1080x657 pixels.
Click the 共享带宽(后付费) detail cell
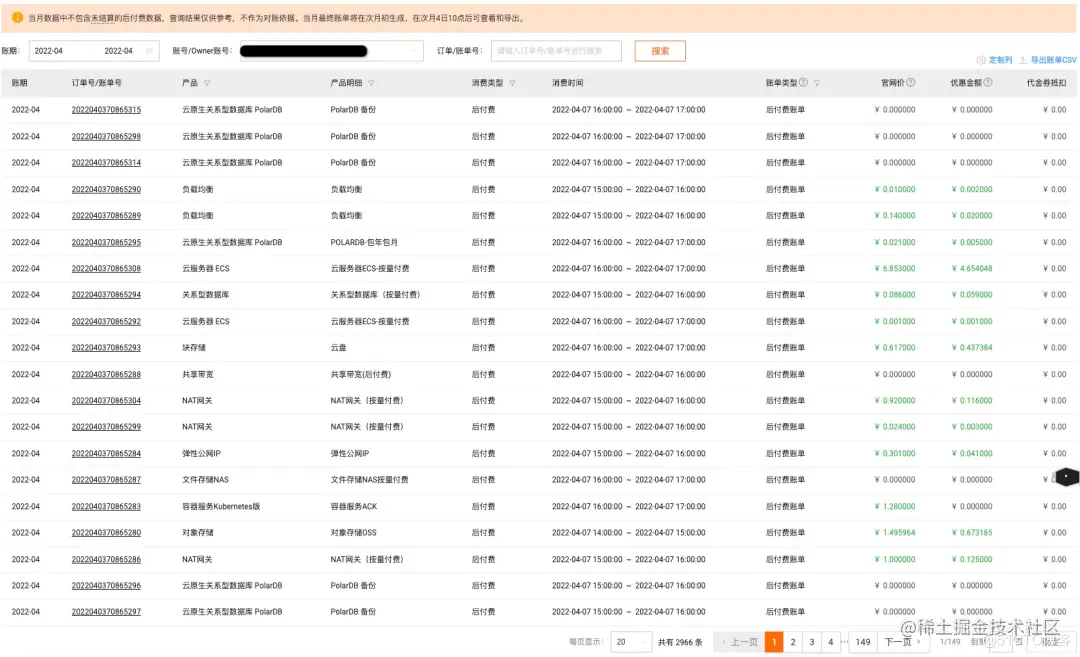pos(361,375)
